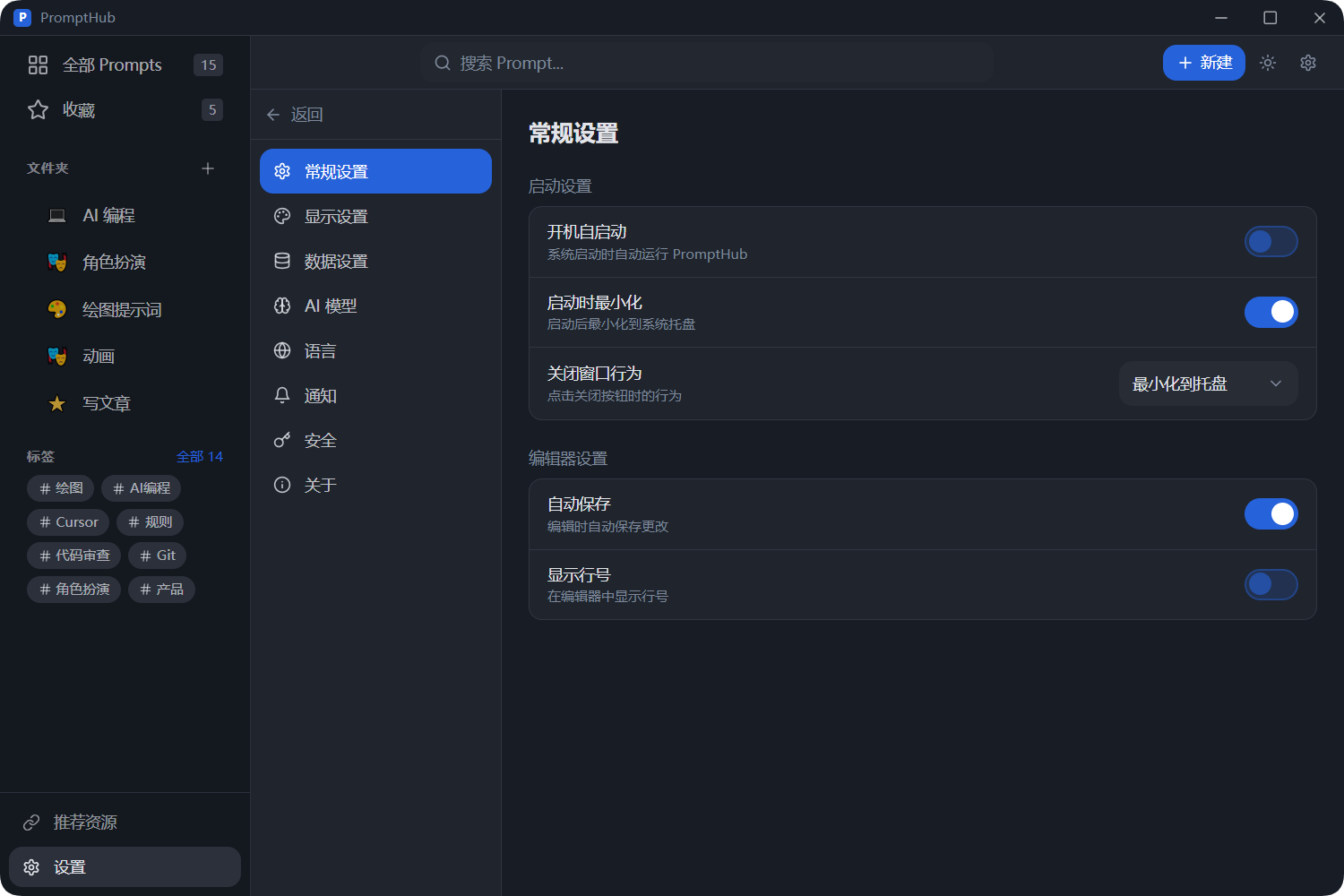The height and width of the screenshot is (896, 1344).
Task: Click the gold star icon of 写文章 folder
Action: point(57,403)
